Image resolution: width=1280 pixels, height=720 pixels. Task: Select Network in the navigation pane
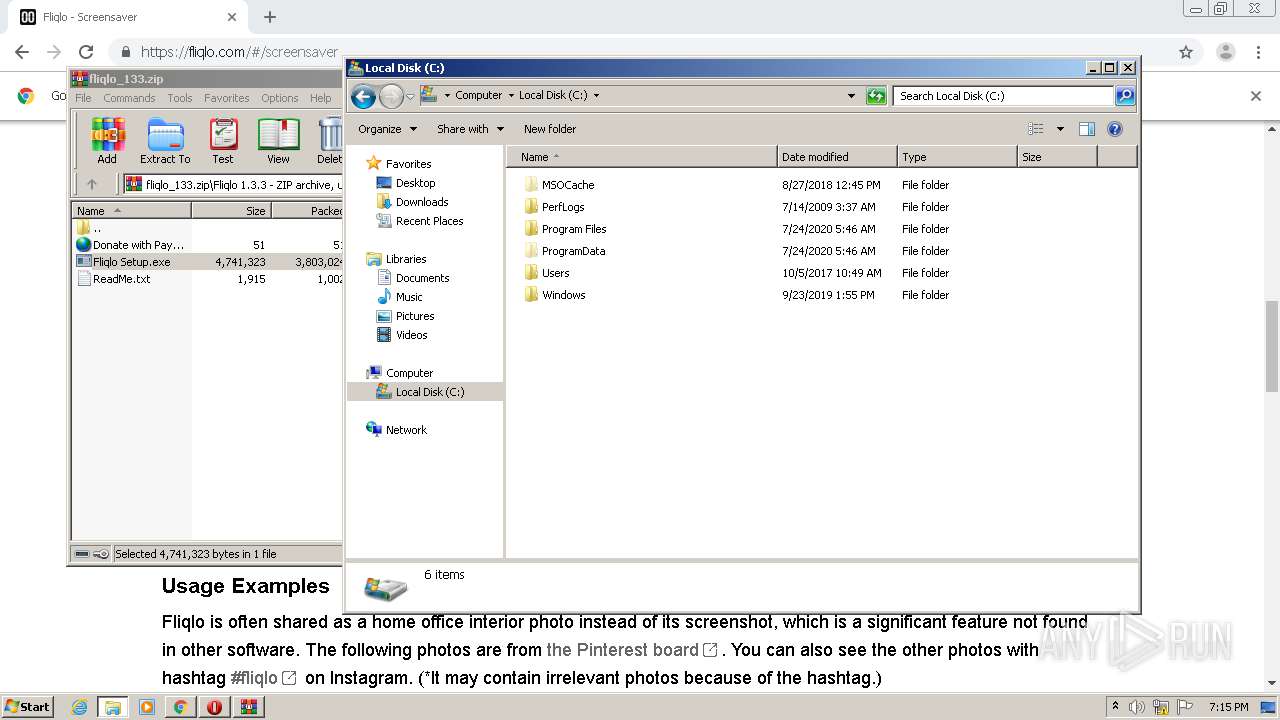pyautogui.click(x=406, y=430)
